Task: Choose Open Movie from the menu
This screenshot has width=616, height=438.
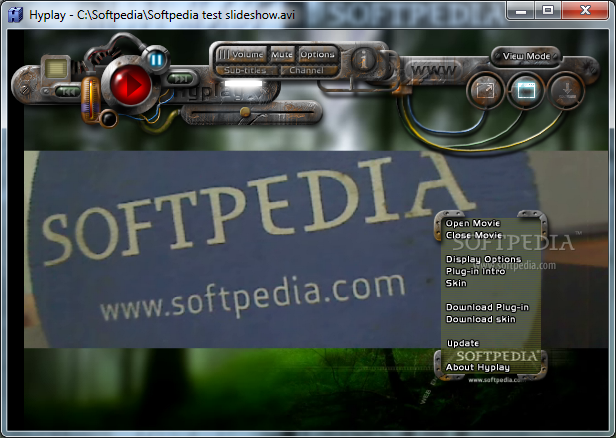Action: point(473,223)
